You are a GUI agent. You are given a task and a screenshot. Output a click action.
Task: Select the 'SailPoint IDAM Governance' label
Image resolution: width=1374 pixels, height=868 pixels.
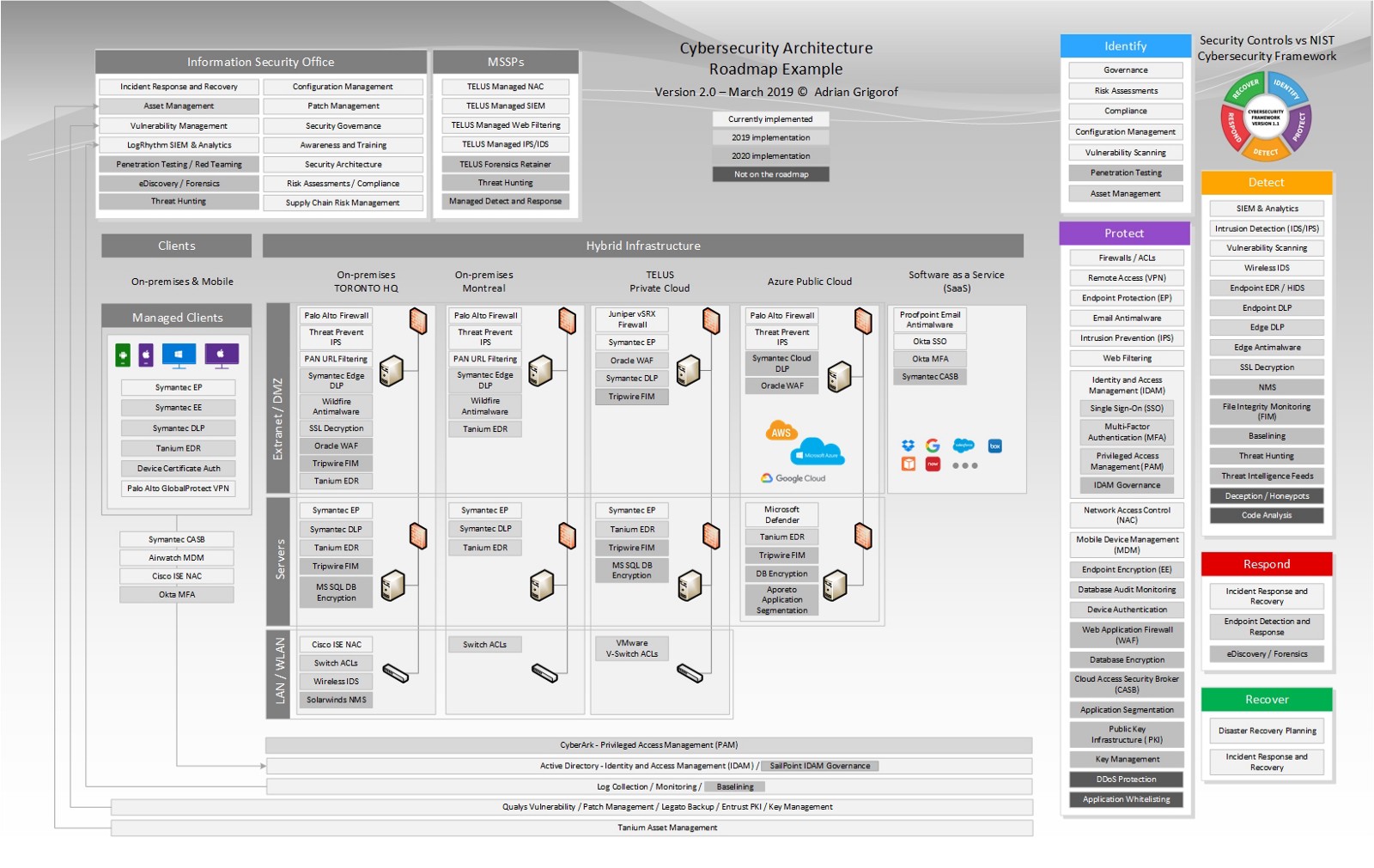[x=819, y=765]
